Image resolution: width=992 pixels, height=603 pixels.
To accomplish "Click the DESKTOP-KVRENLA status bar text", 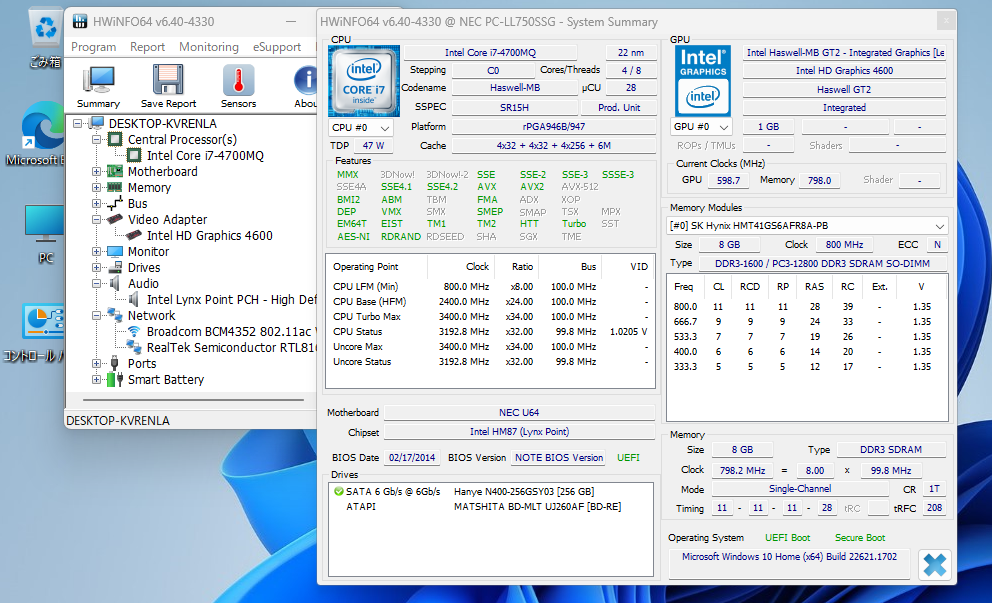I will [x=118, y=421].
